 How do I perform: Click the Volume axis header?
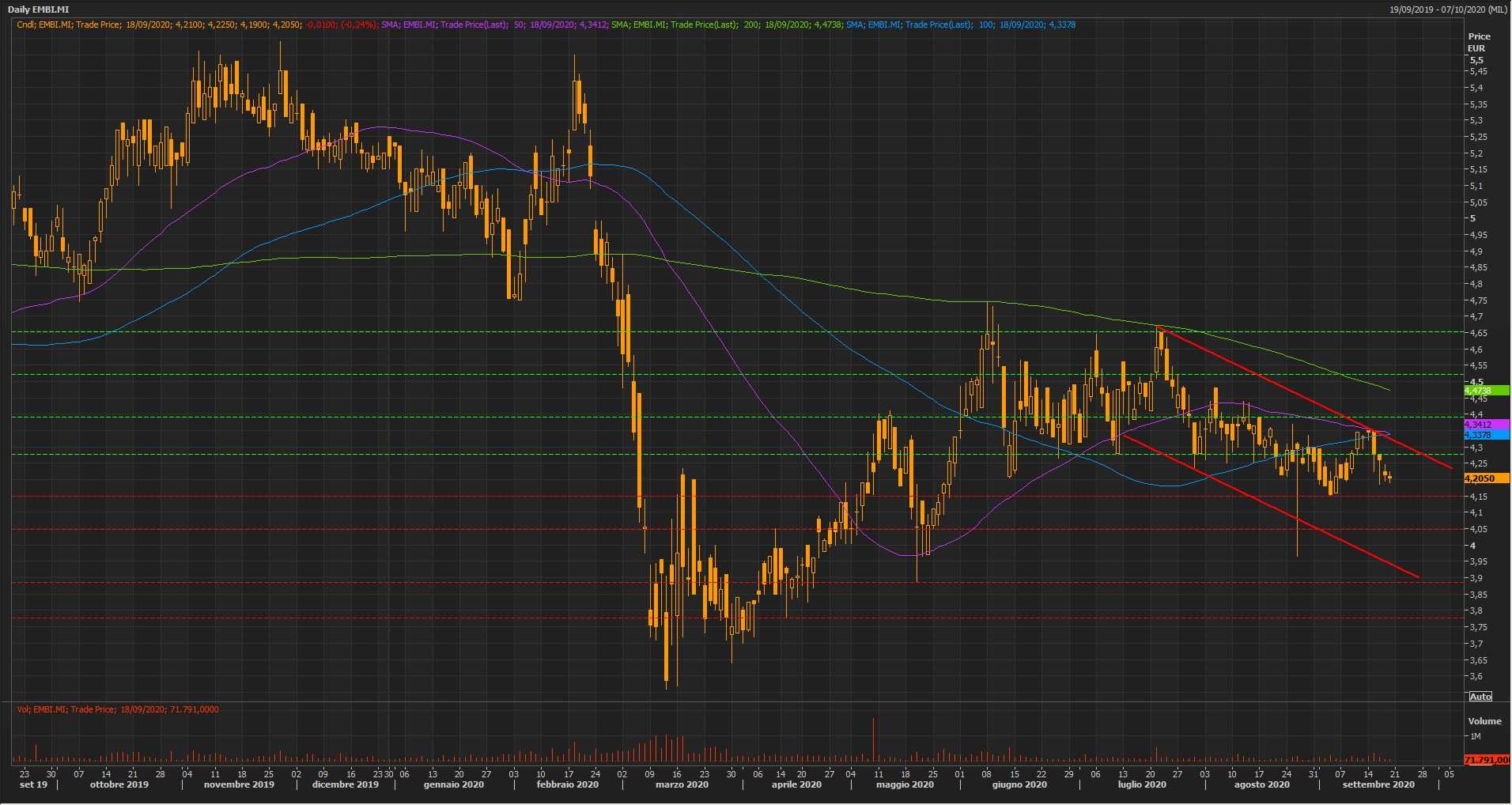1484,721
